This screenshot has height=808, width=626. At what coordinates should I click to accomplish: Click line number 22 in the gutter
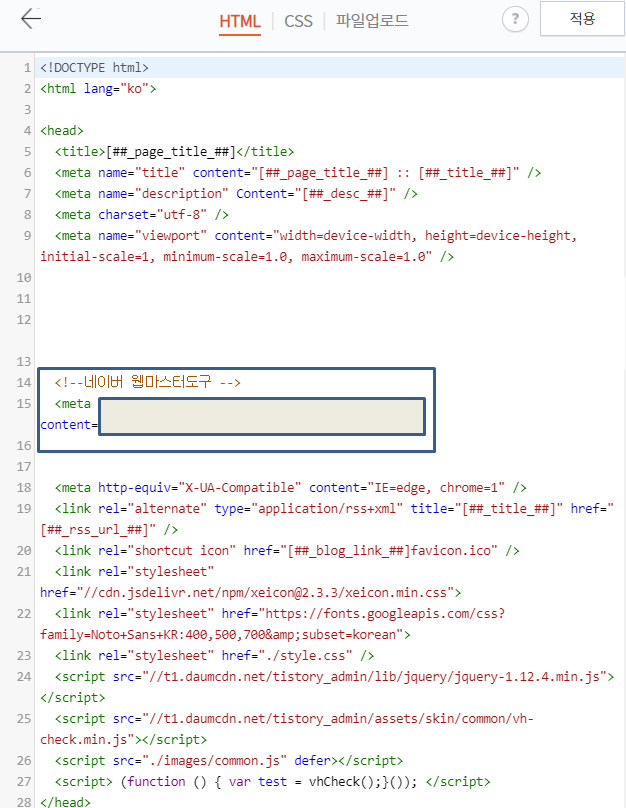pos(24,614)
